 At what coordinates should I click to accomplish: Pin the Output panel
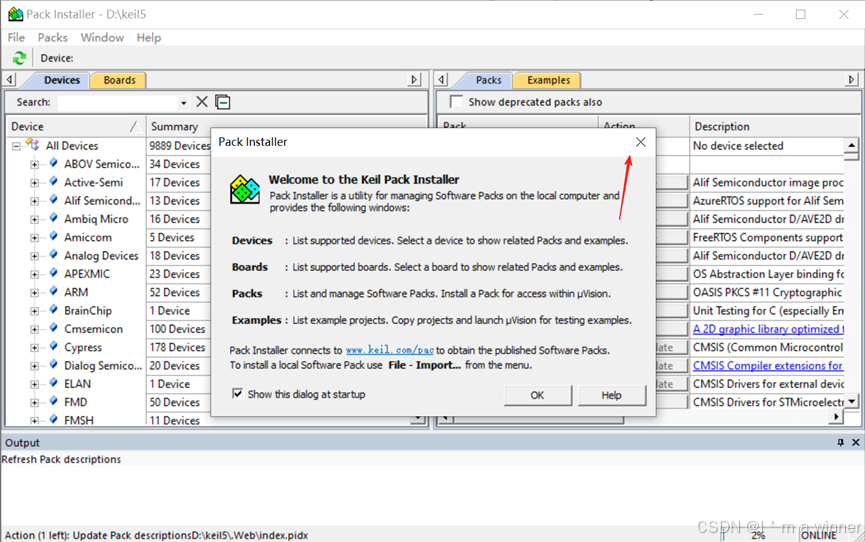click(840, 443)
